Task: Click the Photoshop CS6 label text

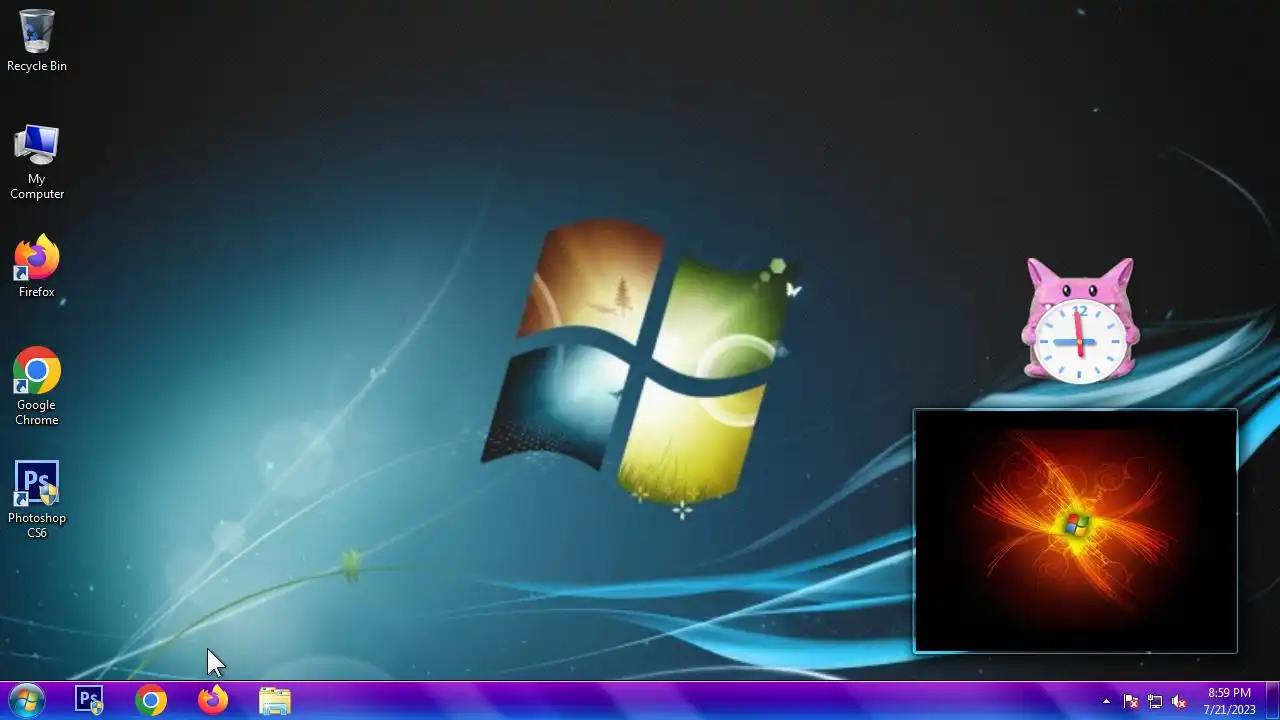Action: pyautogui.click(x=37, y=526)
